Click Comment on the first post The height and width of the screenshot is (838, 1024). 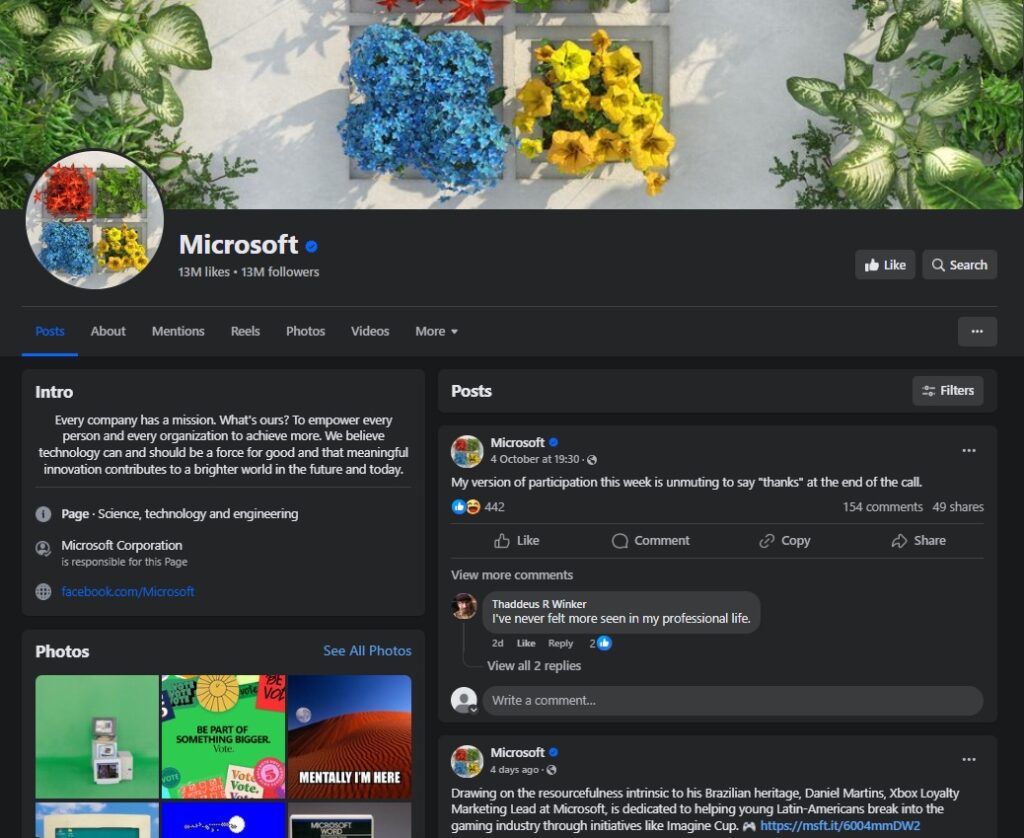coord(650,541)
